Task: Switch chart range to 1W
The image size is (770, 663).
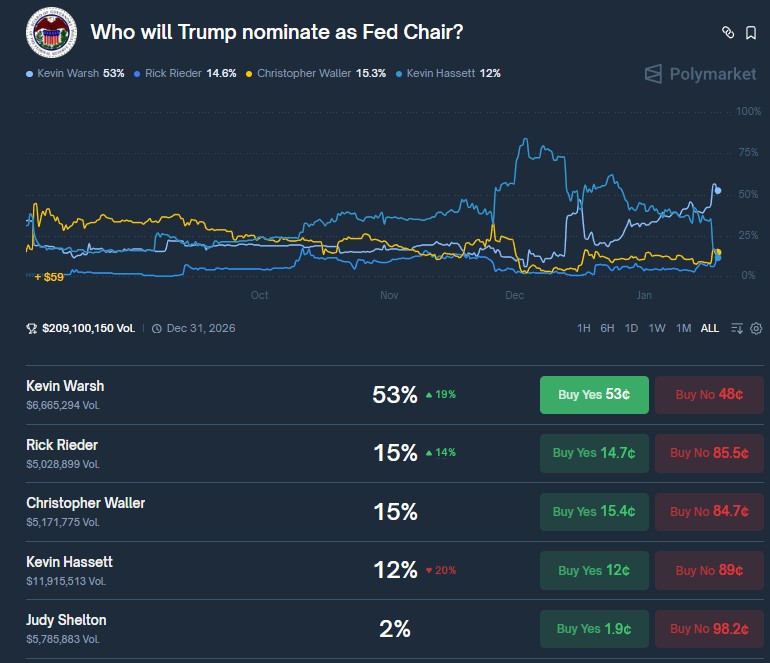Action: 657,328
